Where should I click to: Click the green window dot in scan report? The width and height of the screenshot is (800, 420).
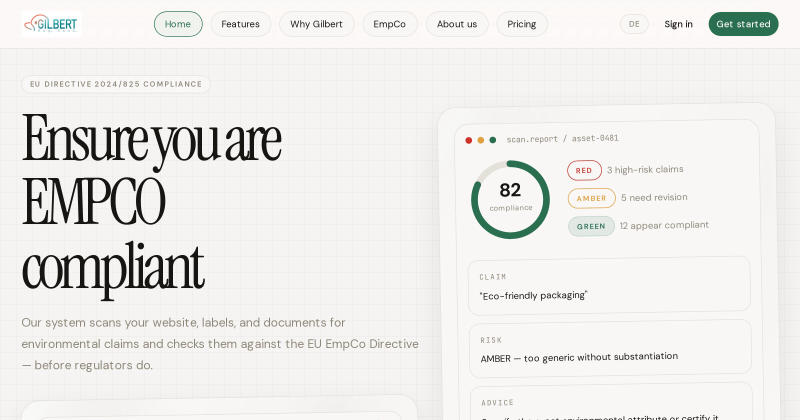(493, 140)
